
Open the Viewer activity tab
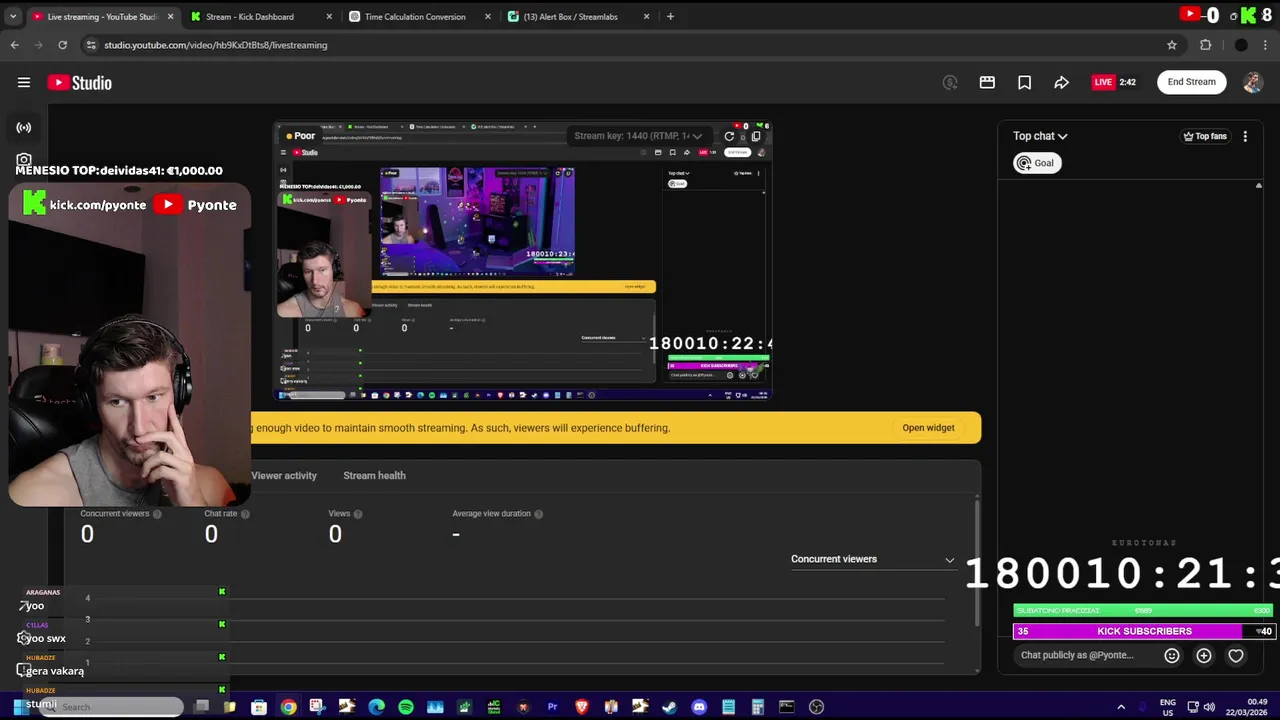click(x=284, y=475)
